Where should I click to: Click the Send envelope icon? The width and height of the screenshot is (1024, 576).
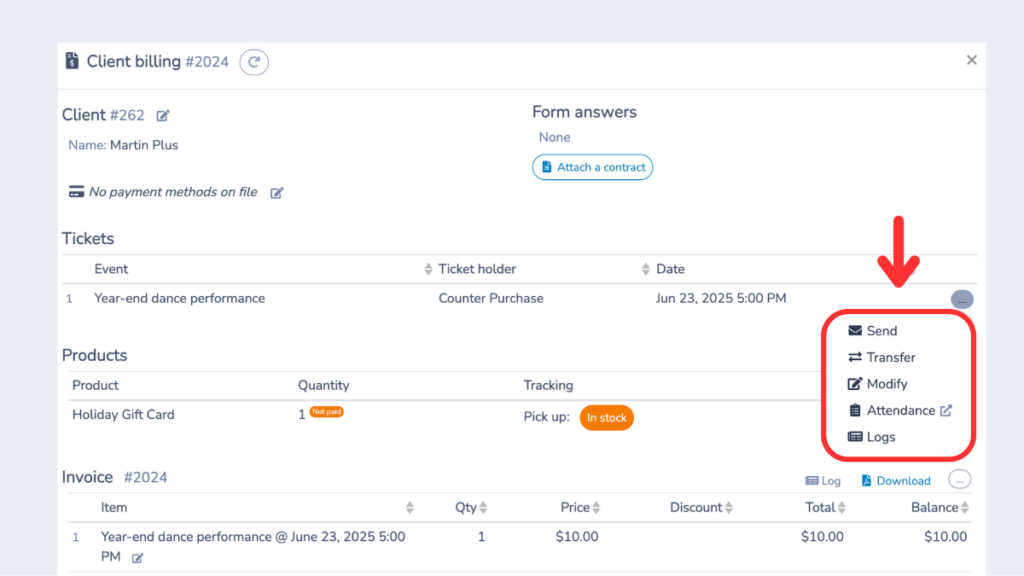click(x=855, y=330)
